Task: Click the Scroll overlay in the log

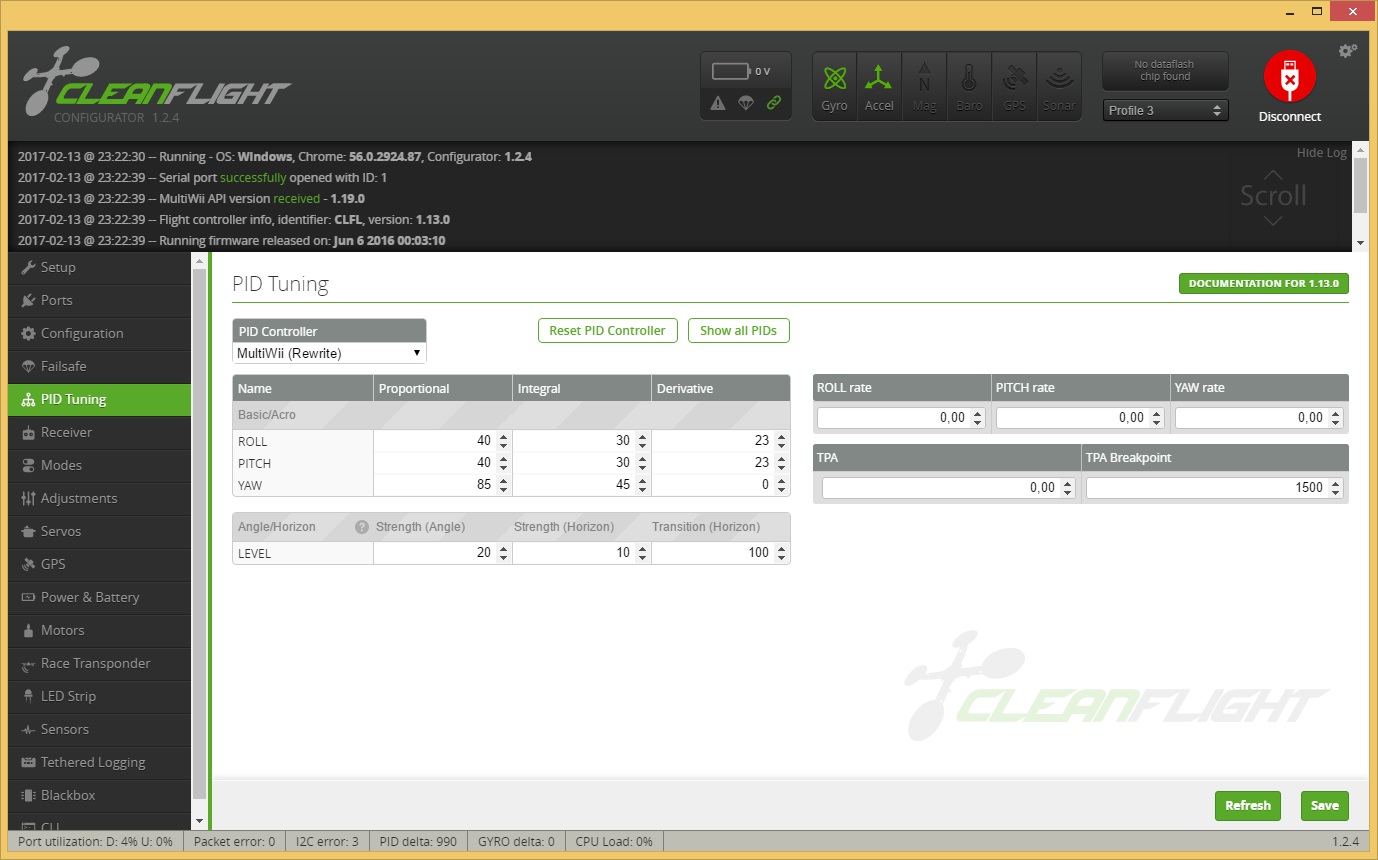Action: tap(1273, 195)
